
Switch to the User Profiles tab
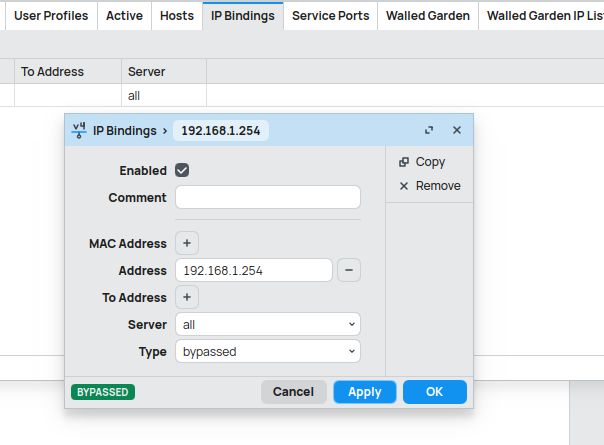[x=51, y=16]
